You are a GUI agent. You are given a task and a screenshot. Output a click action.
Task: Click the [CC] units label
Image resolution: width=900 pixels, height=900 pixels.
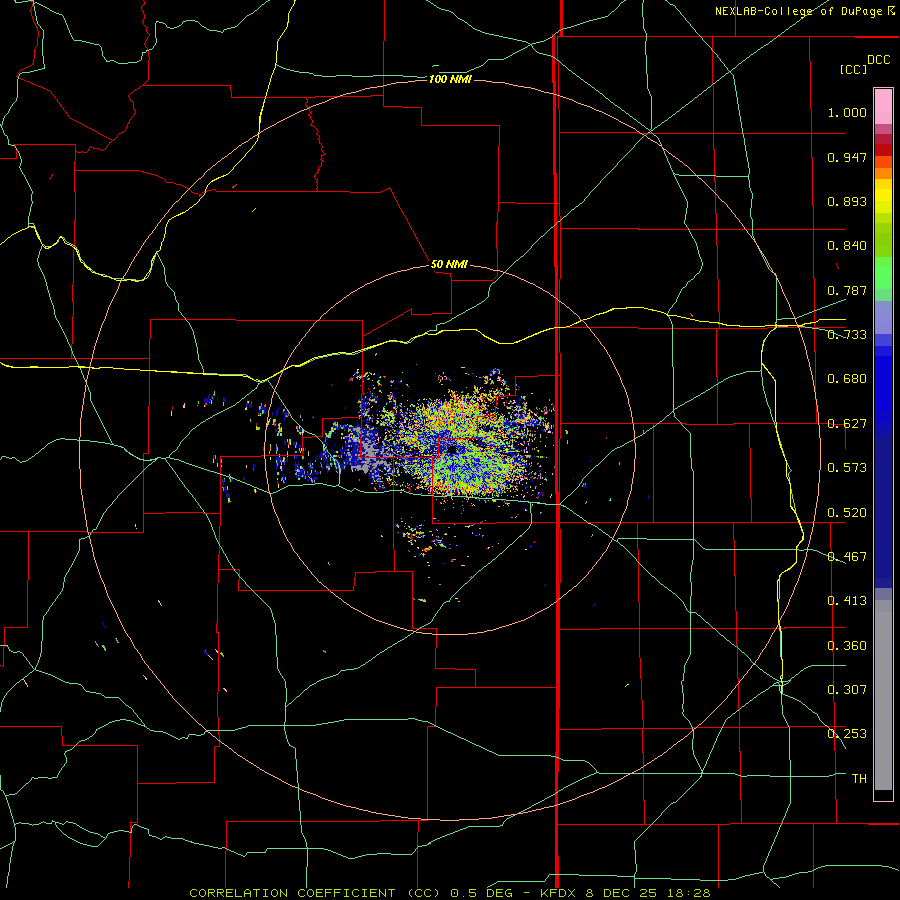pyautogui.click(x=853, y=69)
